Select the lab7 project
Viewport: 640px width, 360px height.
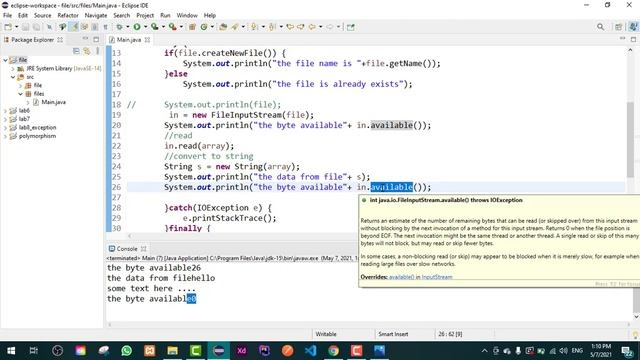pos(24,119)
